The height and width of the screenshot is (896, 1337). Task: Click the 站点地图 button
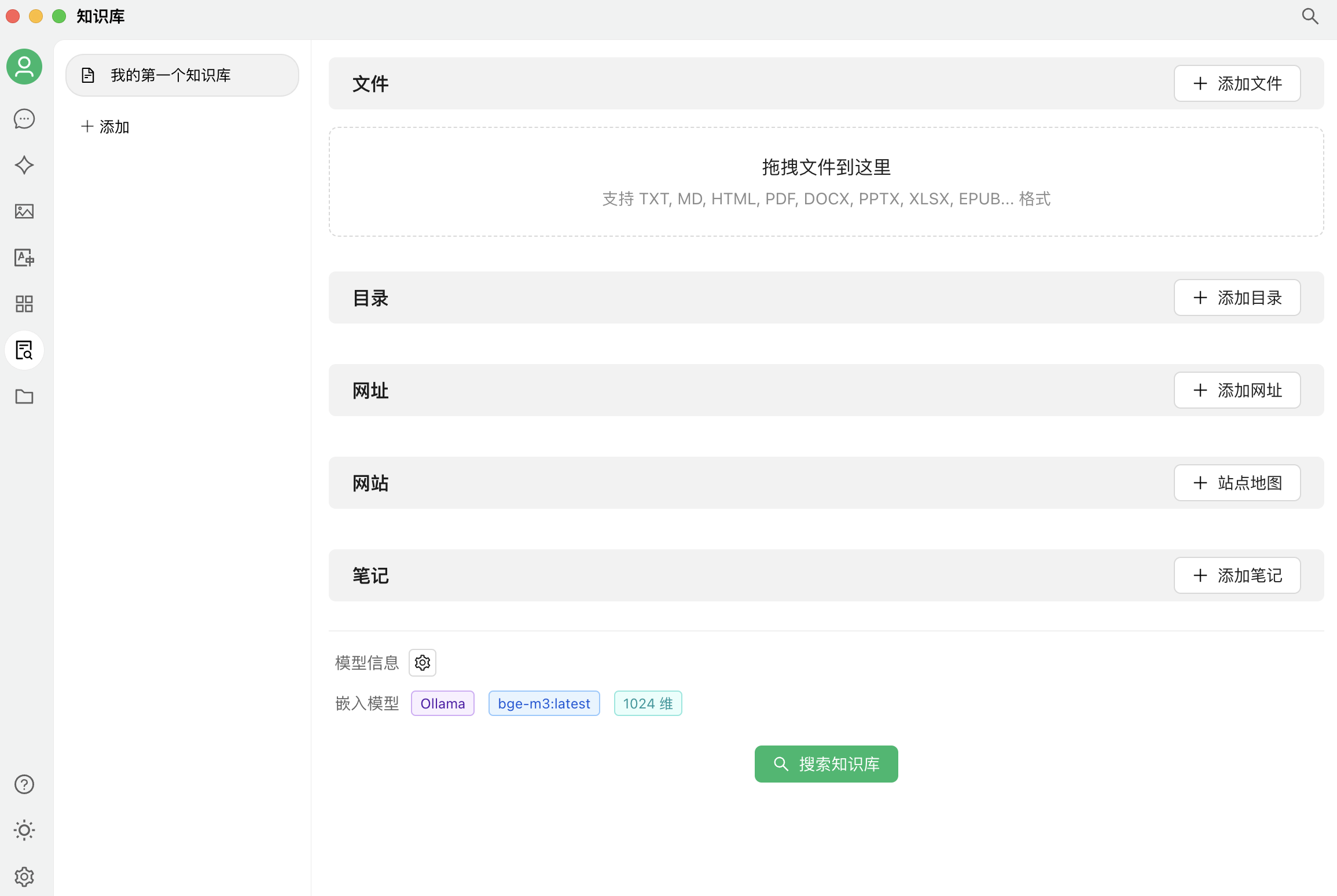pyautogui.click(x=1237, y=483)
